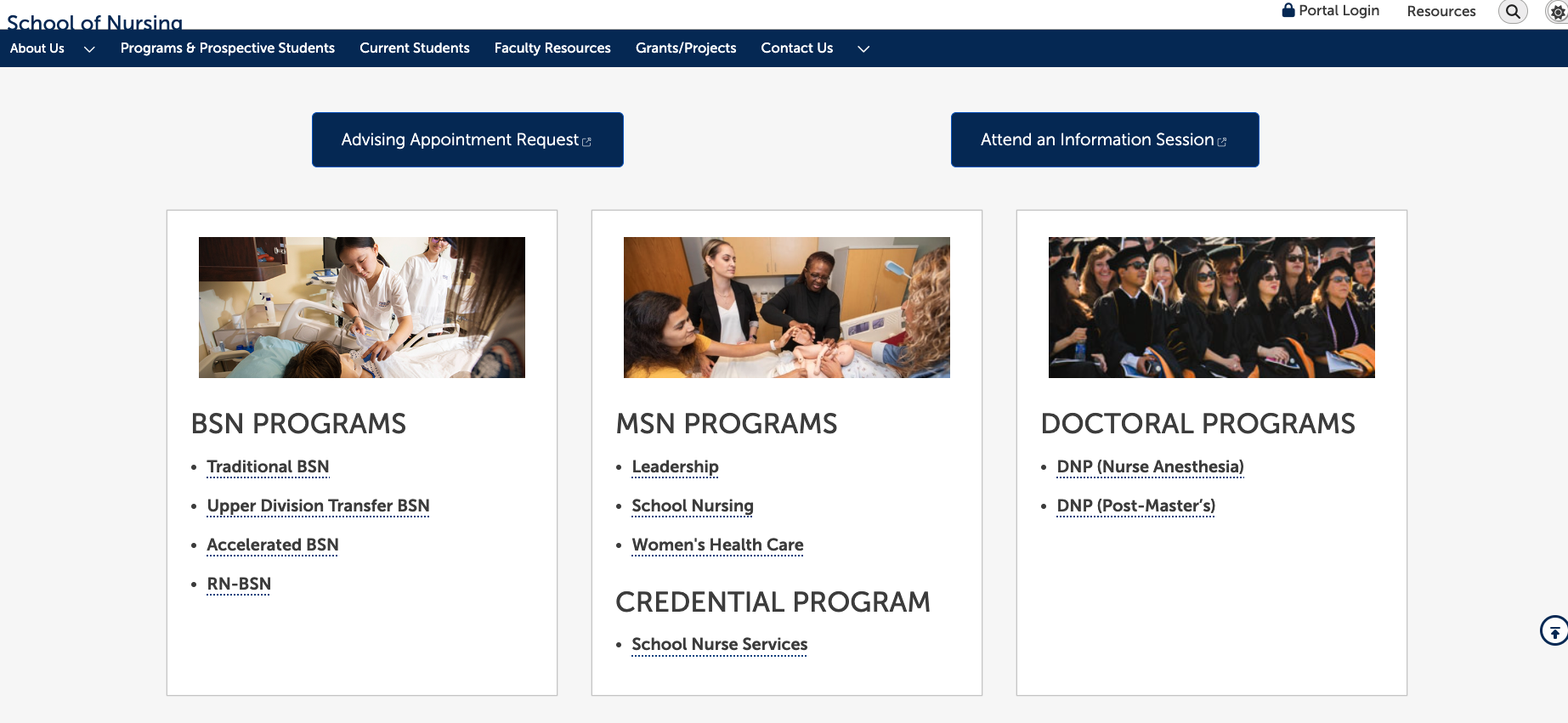Click the Doctoral Programs graduation photo
Viewport: 1568px width, 723px height.
tap(1212, 308)
